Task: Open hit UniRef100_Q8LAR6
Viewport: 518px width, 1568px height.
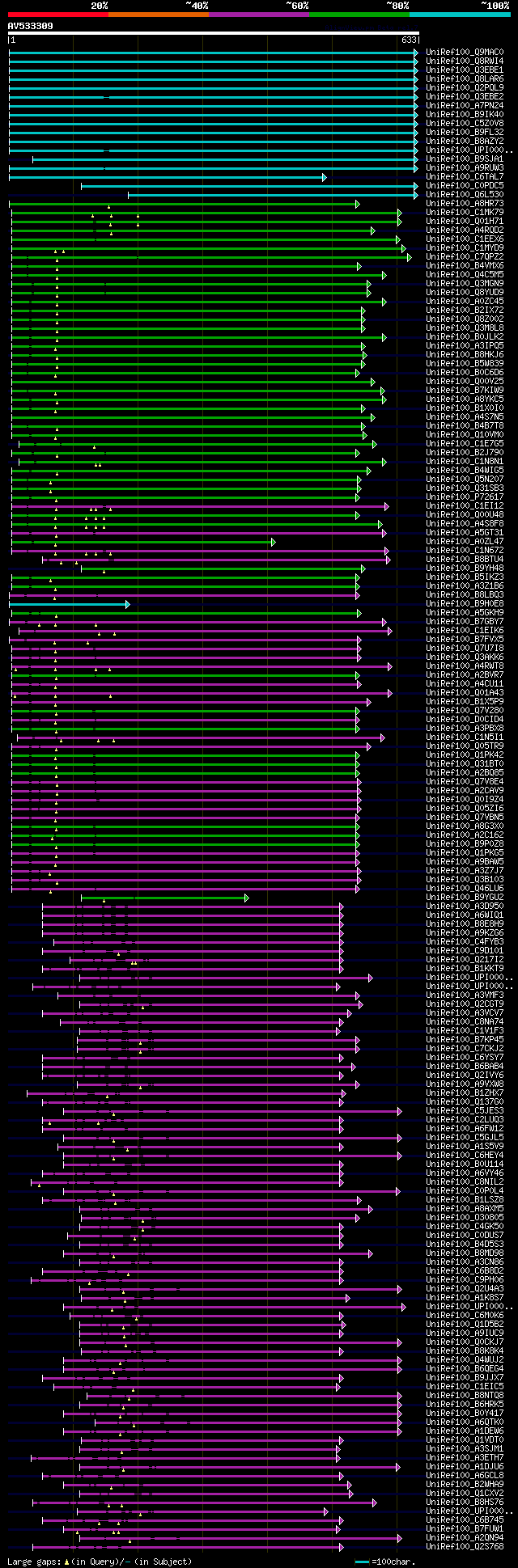Action: pos(465,79)
